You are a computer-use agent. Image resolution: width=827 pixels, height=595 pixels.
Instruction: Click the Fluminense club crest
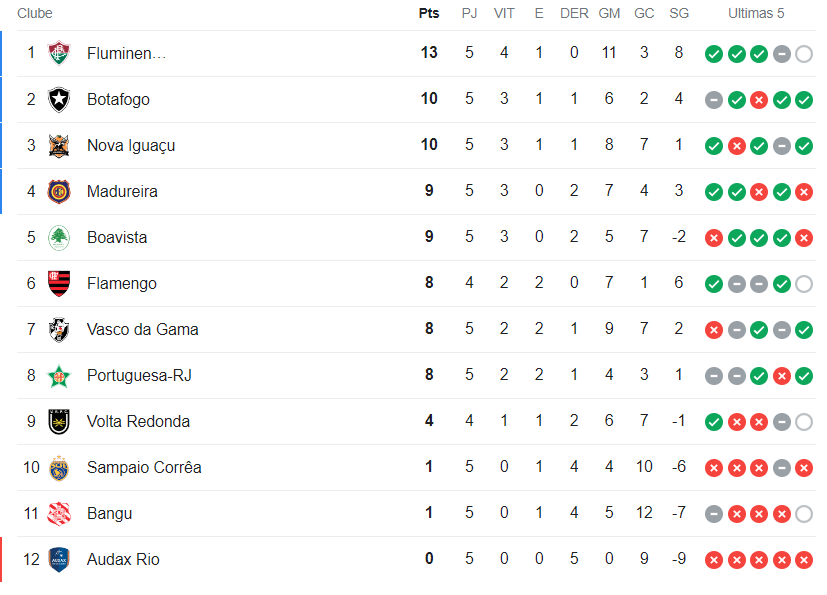pyautogui.click(x=59, y=53)
